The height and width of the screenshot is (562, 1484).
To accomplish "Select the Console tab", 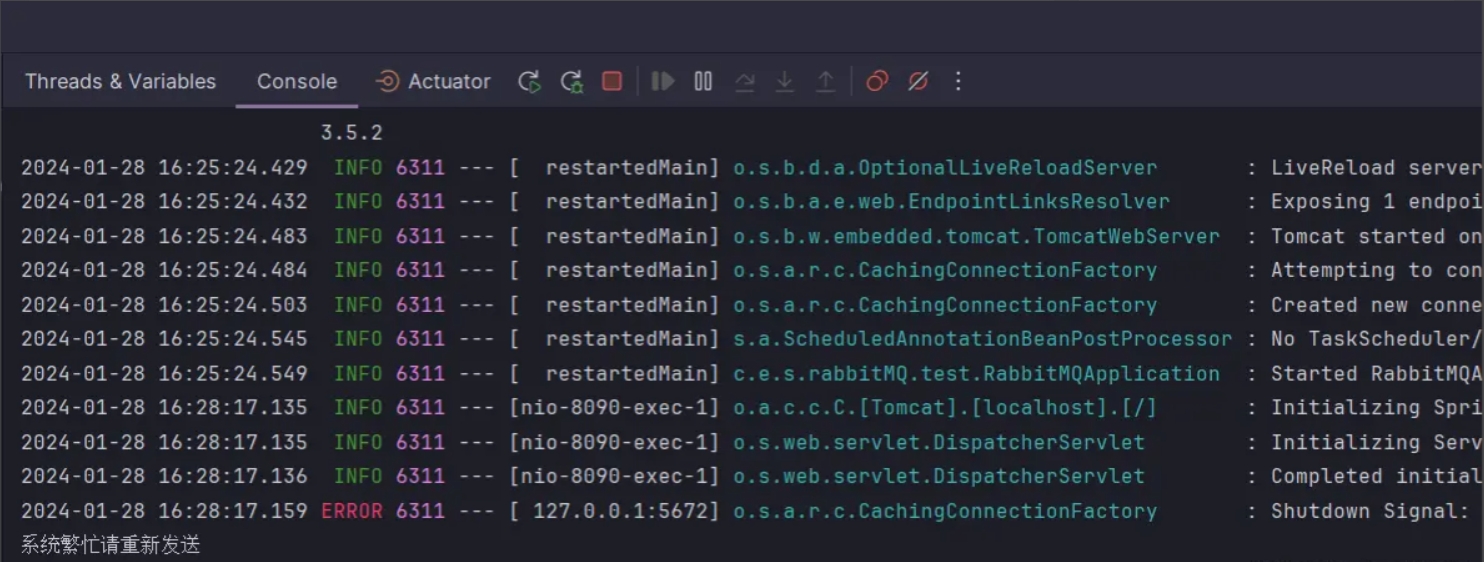I will click(x=297, y=81).
